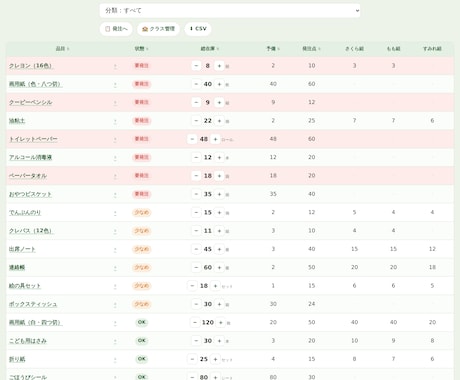Open the 折り紙 item link
This screenshot has height=380, width=460.
(17, 359)
